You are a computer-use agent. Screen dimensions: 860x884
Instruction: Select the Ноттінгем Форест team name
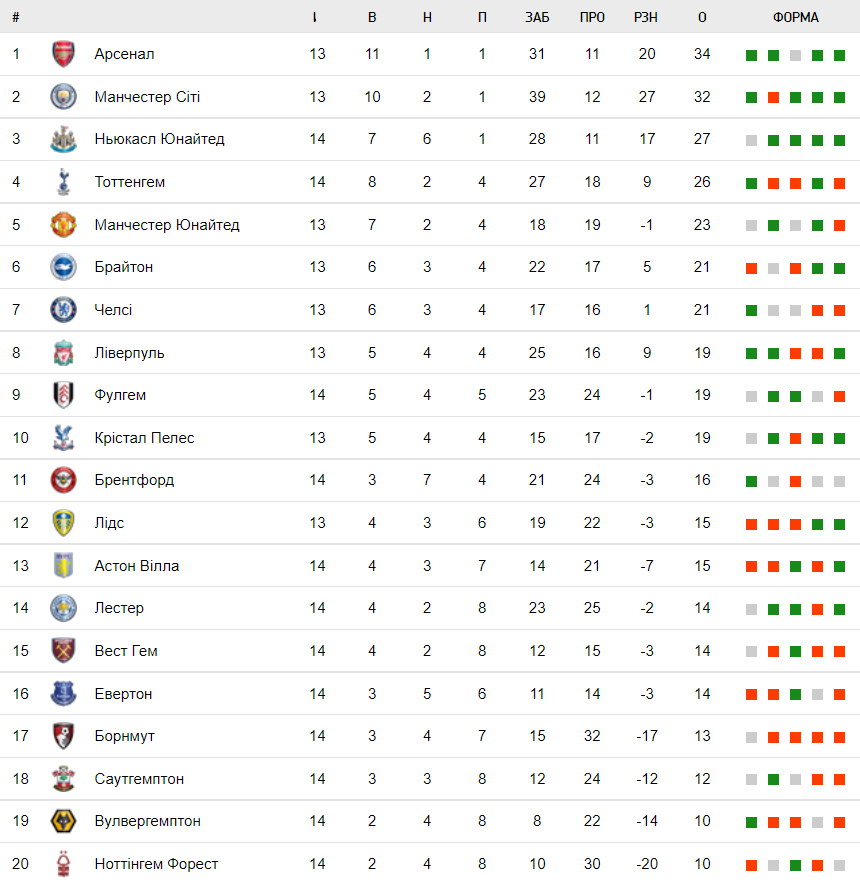[156, 864]
